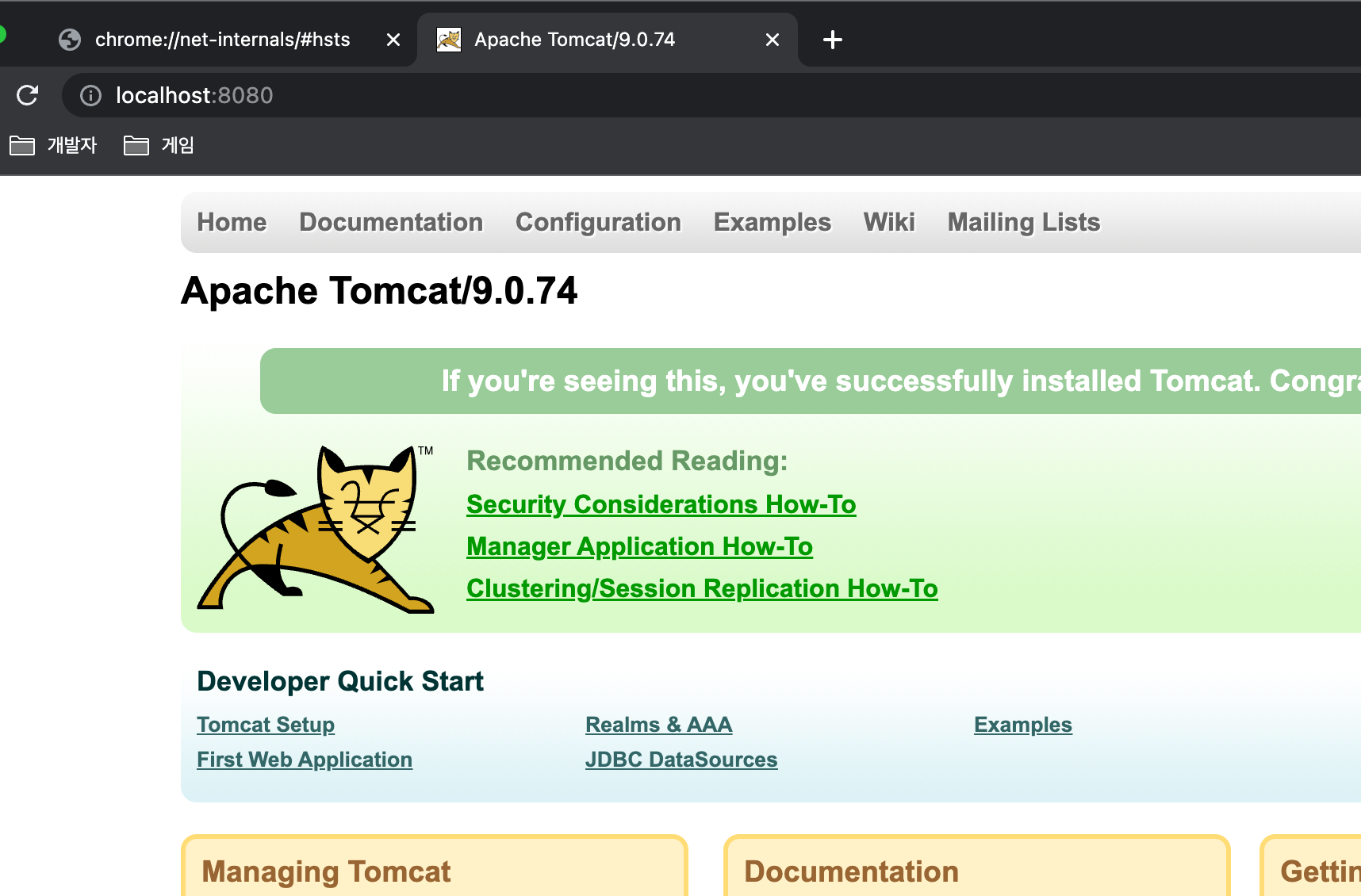Visit the Wiki nav link
This screenshot has height=896, width=1361.
[889, 222]
